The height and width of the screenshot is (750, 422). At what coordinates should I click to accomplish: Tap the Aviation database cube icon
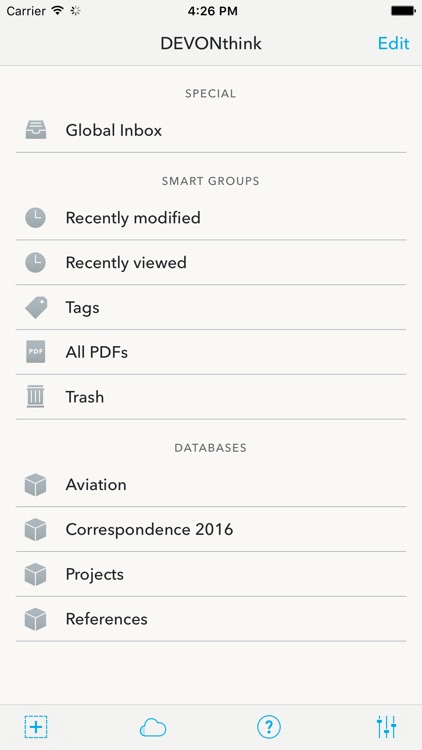[36, 485]
